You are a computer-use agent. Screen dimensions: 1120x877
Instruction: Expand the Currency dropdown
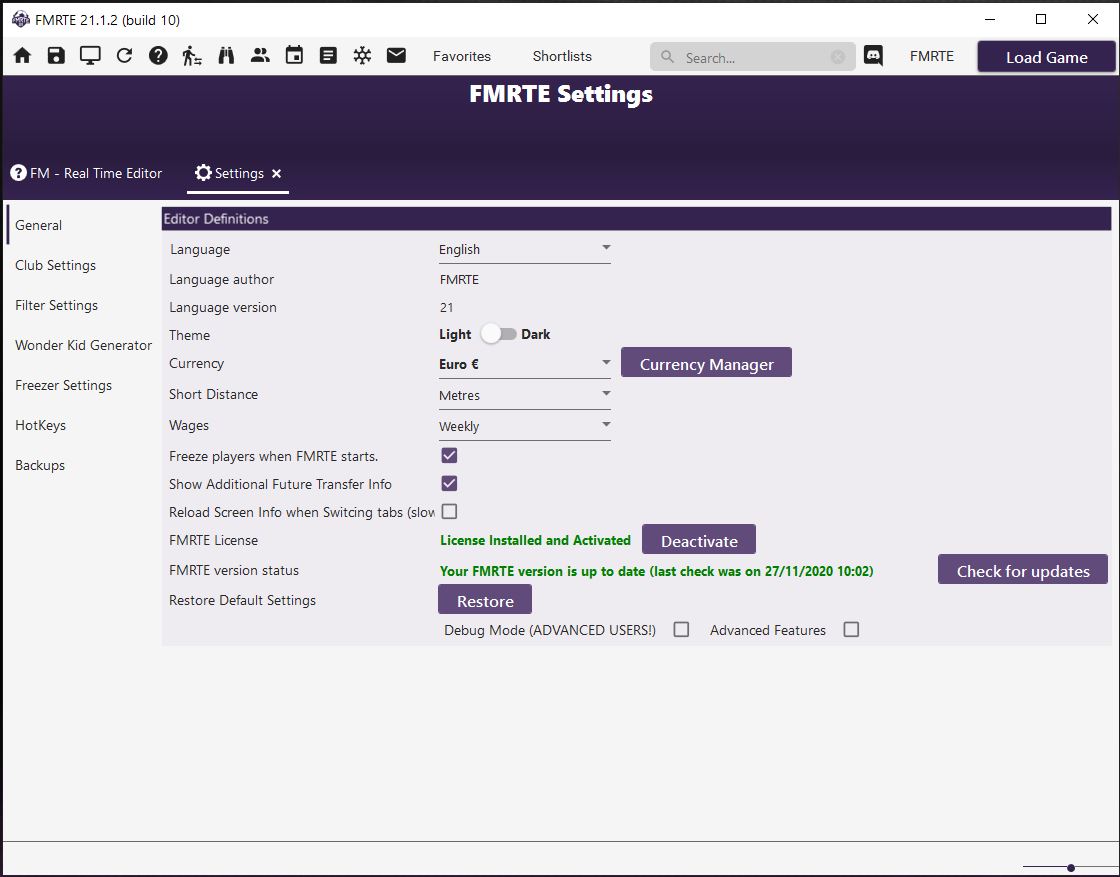coord(524,364)
